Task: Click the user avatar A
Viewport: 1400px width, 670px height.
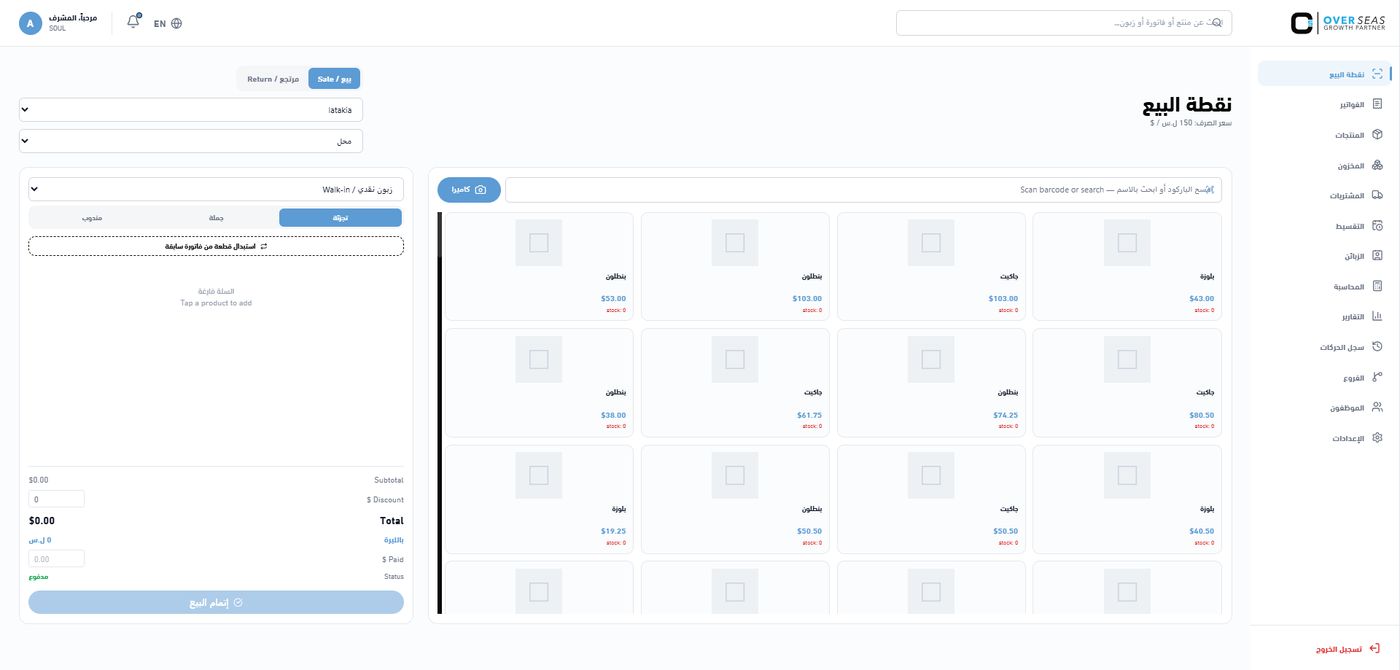Action: (30, 23)
